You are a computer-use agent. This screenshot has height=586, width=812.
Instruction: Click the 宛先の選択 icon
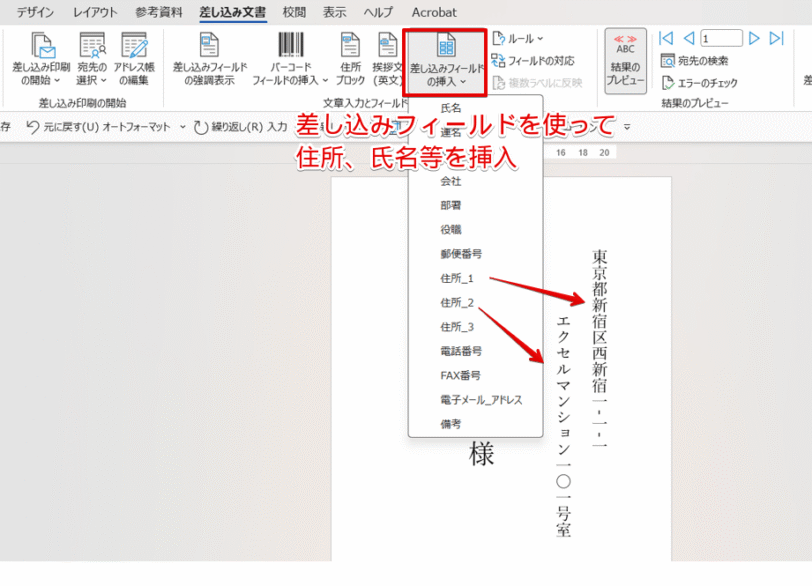coord(92,50)
